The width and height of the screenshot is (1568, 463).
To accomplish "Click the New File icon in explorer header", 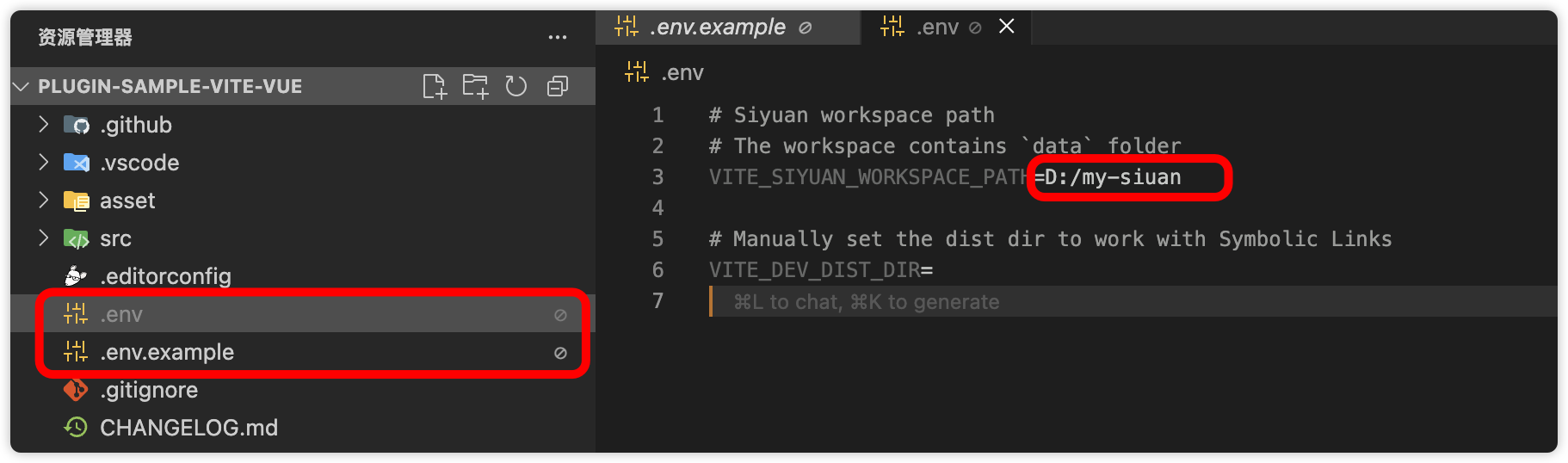I will pyautogui.click(x=435, y=86).
